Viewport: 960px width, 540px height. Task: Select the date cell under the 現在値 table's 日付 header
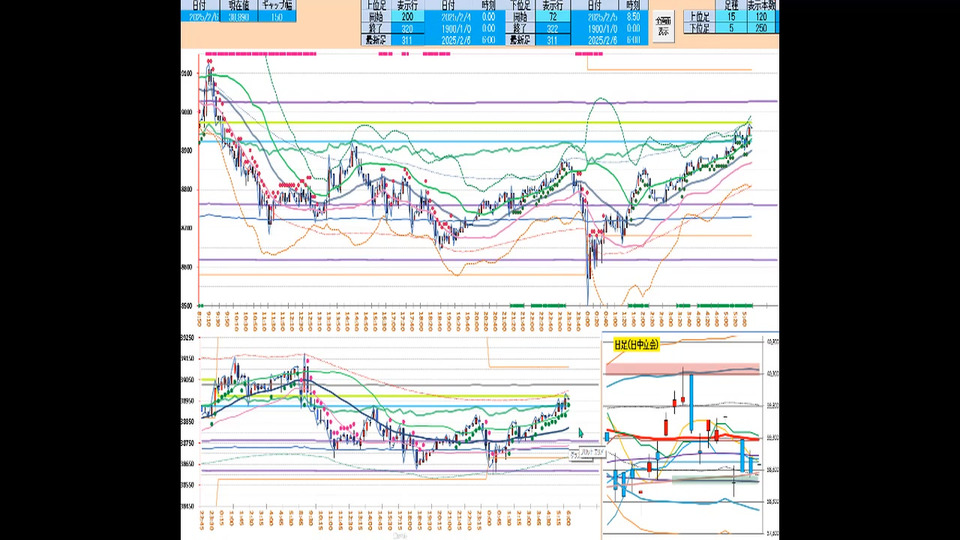200,17
